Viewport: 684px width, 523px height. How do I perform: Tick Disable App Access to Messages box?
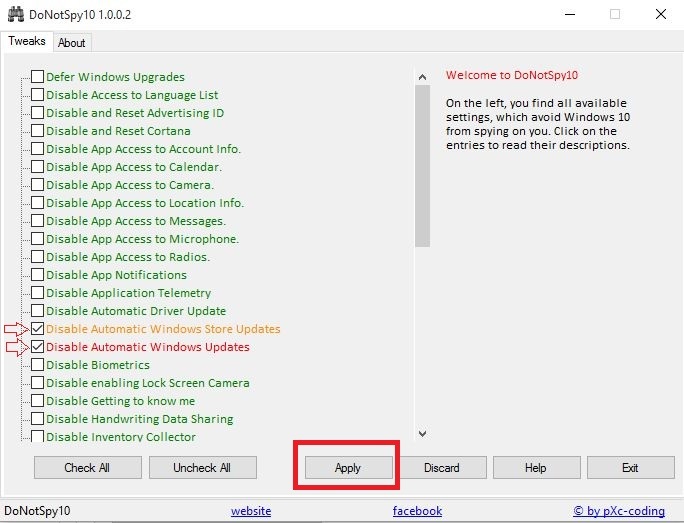(x=38, y=221)
